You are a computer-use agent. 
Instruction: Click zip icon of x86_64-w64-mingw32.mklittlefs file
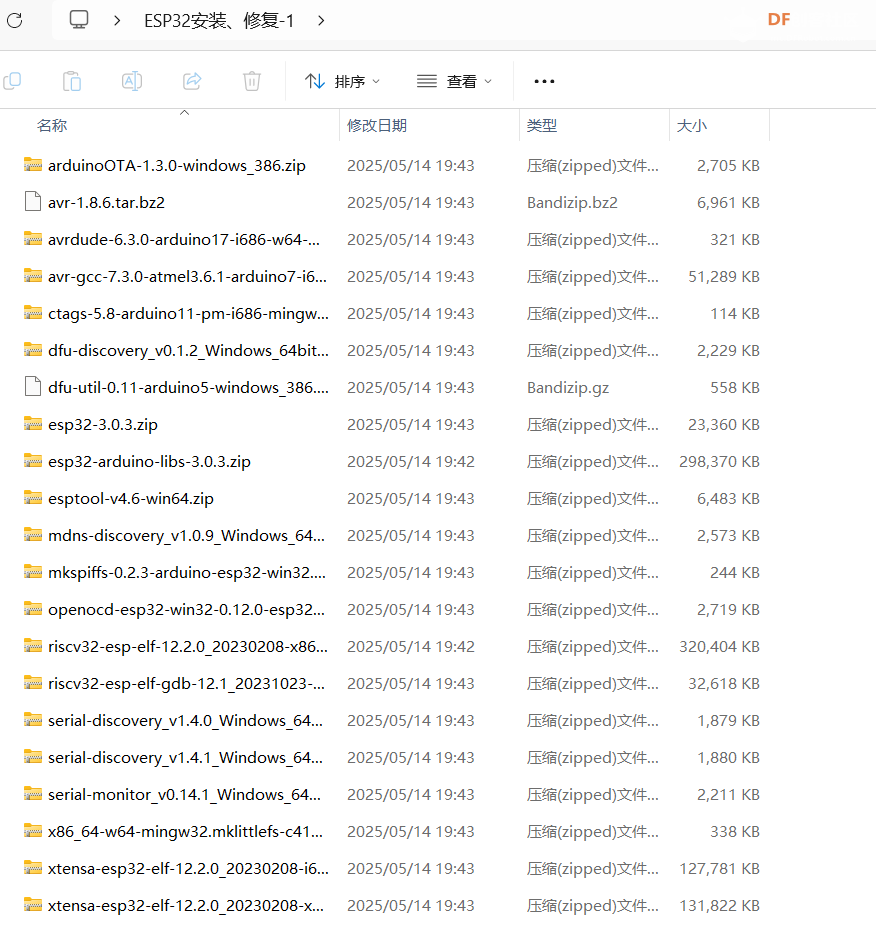coord(33,831)
